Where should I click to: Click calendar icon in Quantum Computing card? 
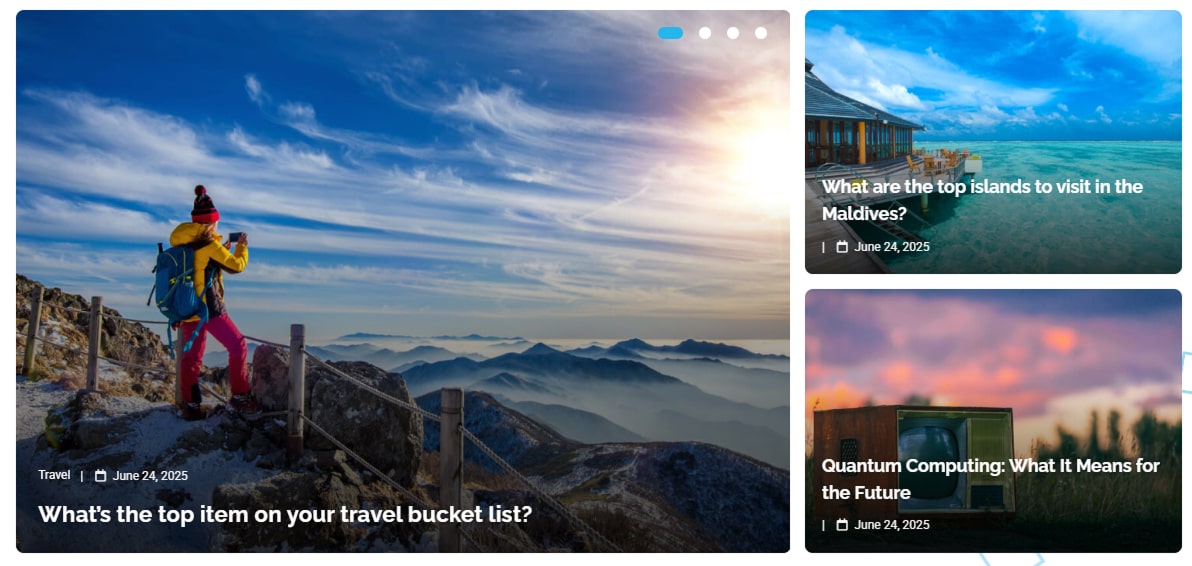click(x=842, y=524)
